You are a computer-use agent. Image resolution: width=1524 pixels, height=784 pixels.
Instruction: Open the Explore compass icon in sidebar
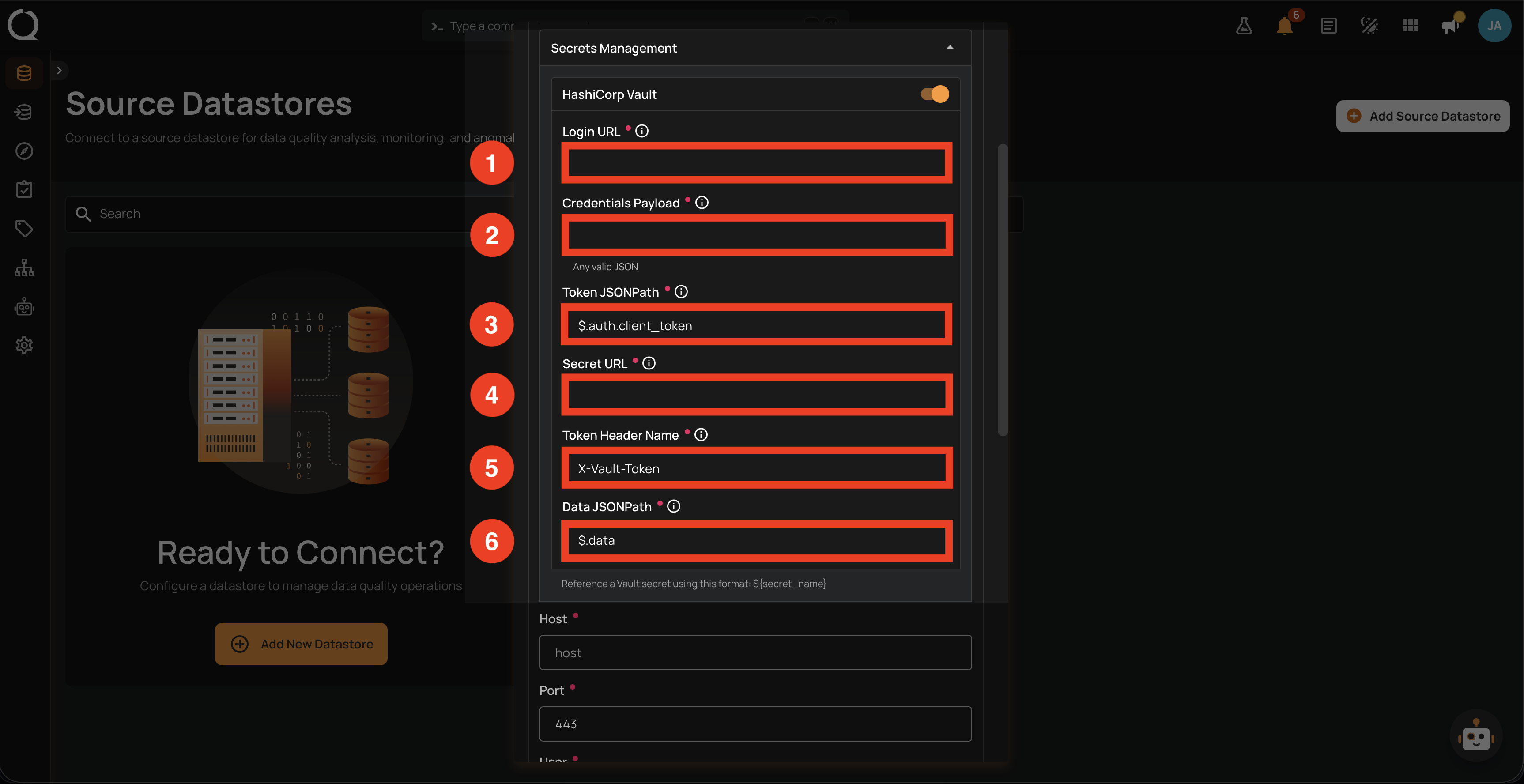pyautogui.click(x=24, y=151)
